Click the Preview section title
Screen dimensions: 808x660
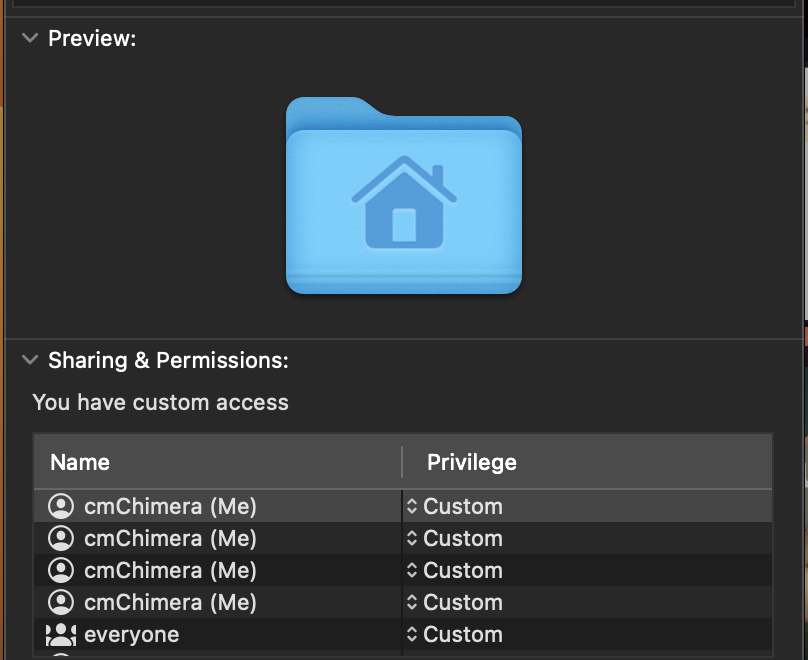pyautogui.click(x=92, y=39)
